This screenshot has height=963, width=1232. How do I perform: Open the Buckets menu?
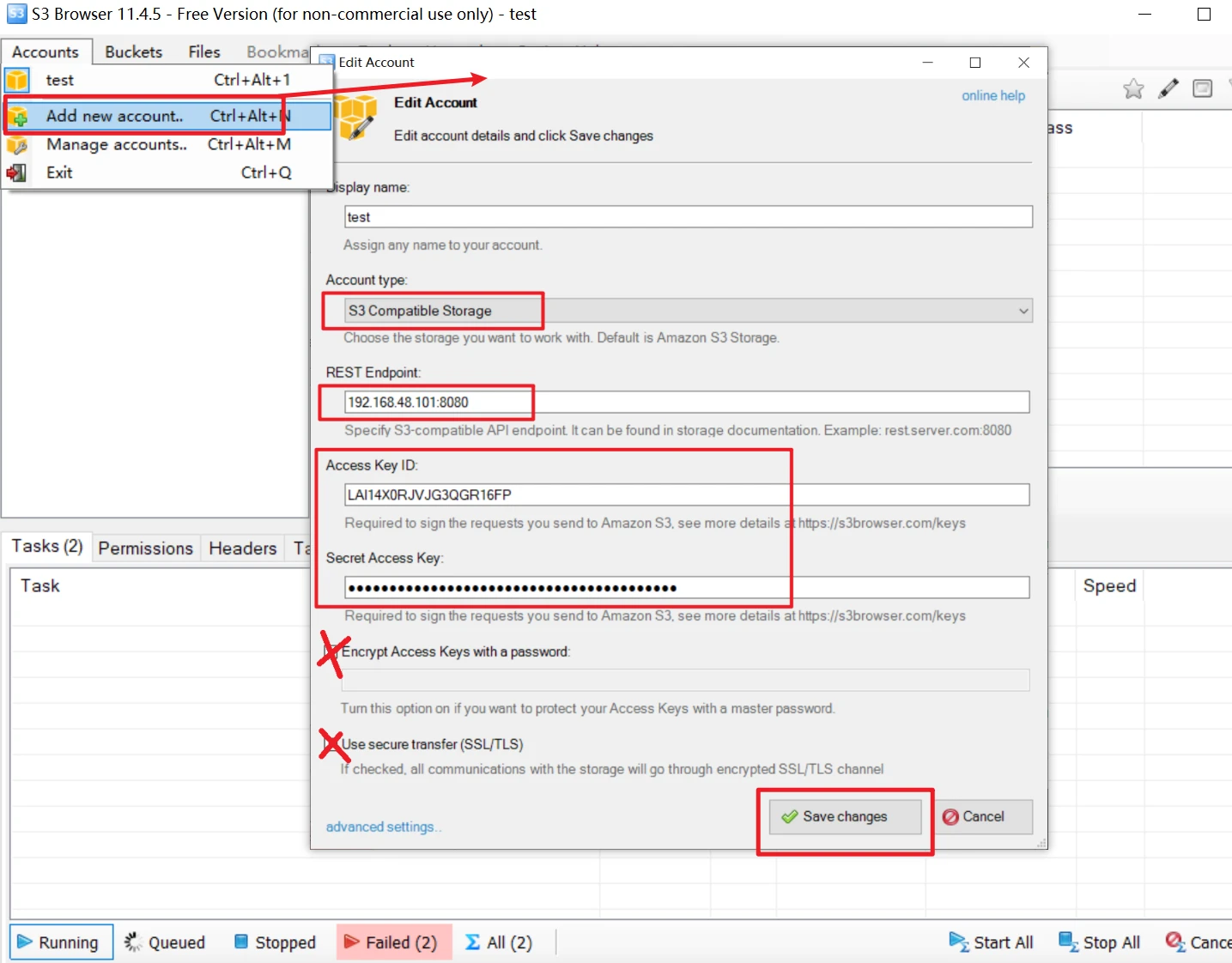click(133, 51)
